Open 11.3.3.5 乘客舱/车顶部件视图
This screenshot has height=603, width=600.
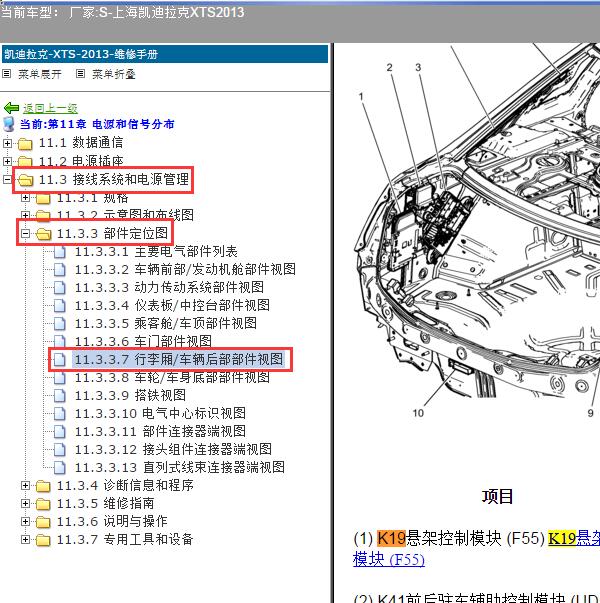tap(166, 323)
